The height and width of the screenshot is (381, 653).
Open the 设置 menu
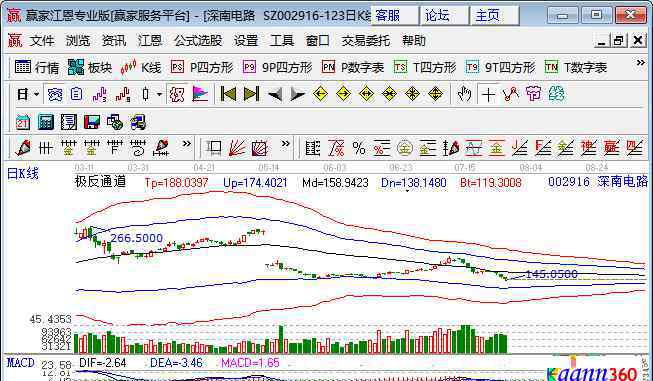pos(246,41)
